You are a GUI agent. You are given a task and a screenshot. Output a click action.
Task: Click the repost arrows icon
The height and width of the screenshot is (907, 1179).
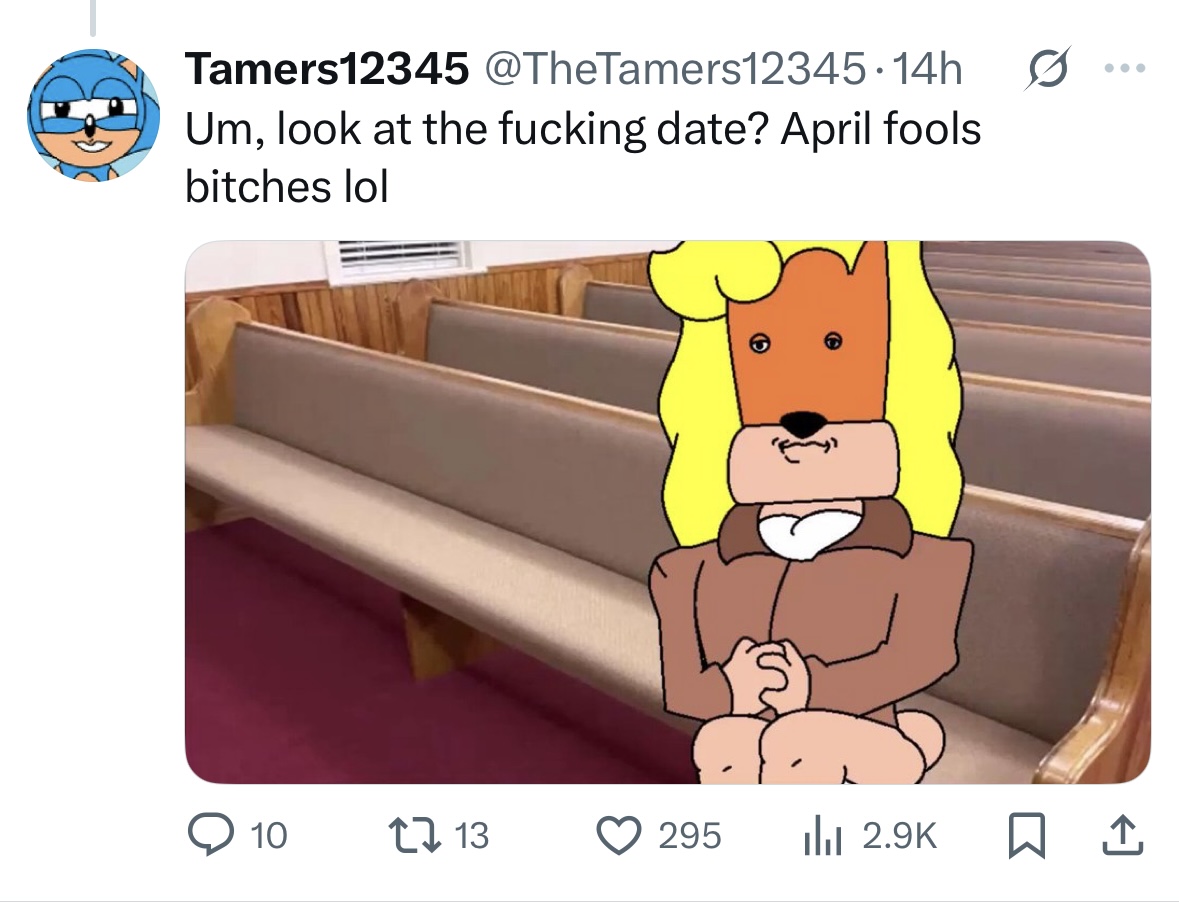414,836
